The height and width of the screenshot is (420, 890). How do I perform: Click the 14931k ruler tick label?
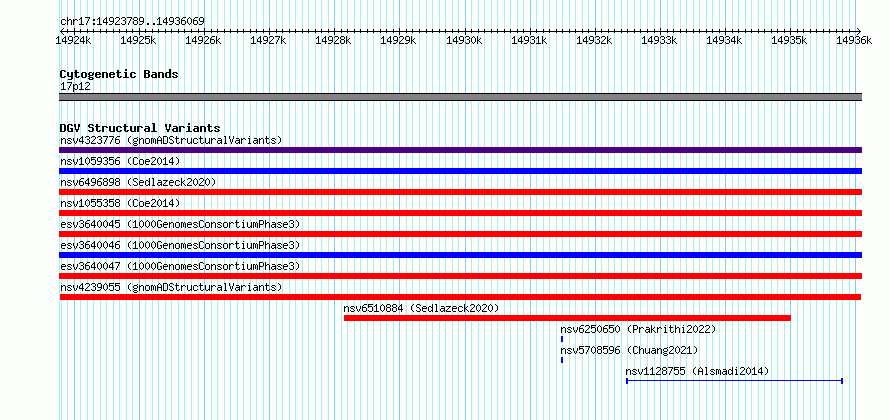(x=528, y=40)
